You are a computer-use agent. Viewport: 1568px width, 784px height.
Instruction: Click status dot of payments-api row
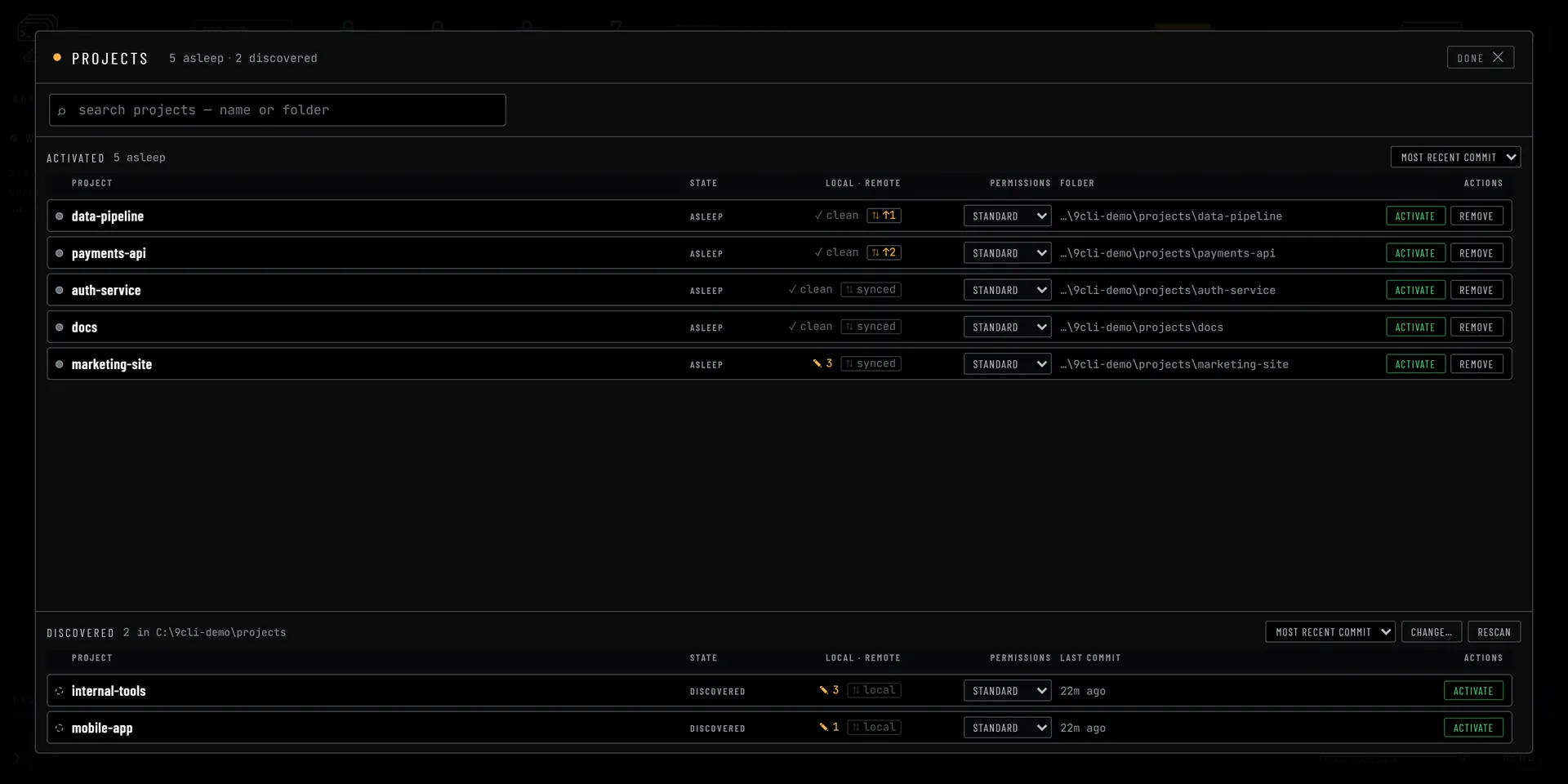(x=60, y=253)
